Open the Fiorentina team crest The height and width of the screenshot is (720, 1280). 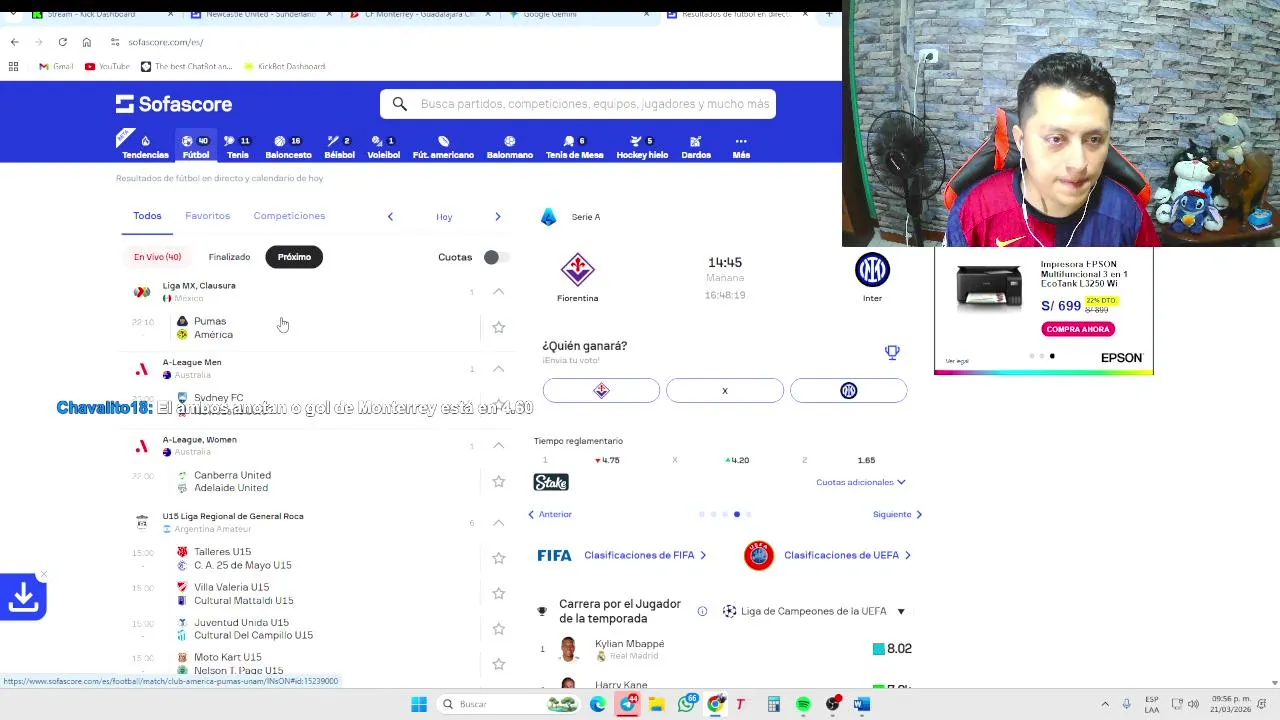pos(577,270)
